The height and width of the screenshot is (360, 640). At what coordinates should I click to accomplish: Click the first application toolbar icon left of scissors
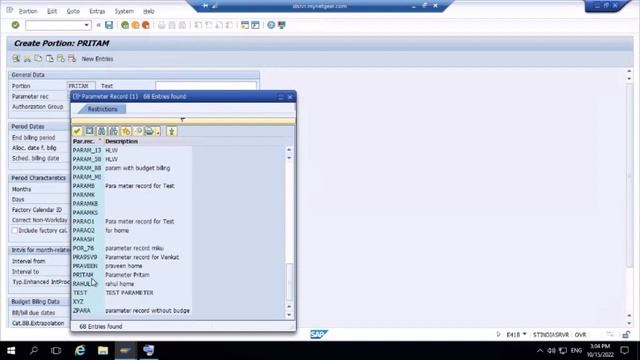[16, 59]
